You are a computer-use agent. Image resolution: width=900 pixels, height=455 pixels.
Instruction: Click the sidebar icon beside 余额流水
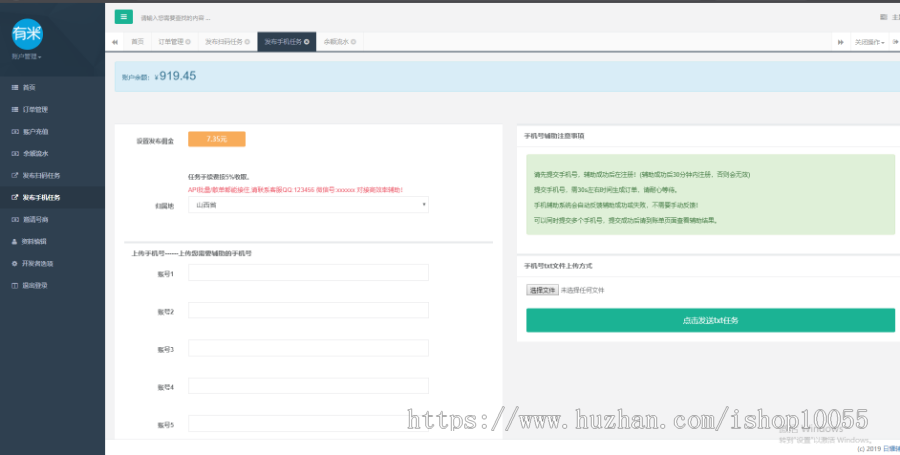pos(15,153)
